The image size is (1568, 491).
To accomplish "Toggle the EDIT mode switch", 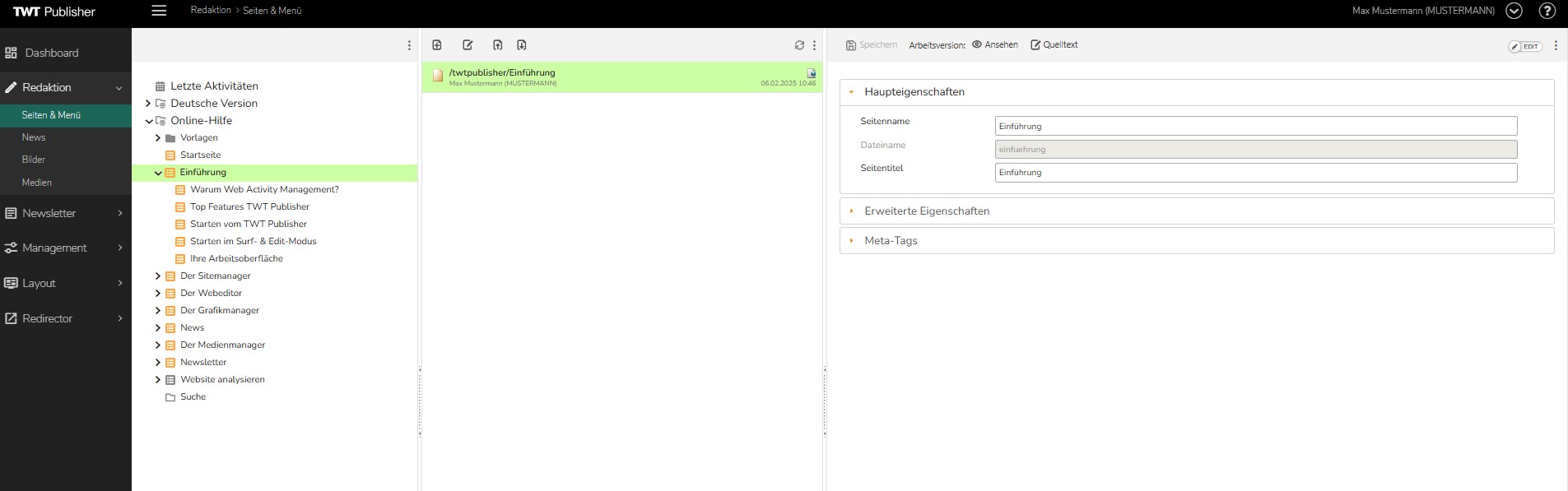I will tap(1525, 46).
